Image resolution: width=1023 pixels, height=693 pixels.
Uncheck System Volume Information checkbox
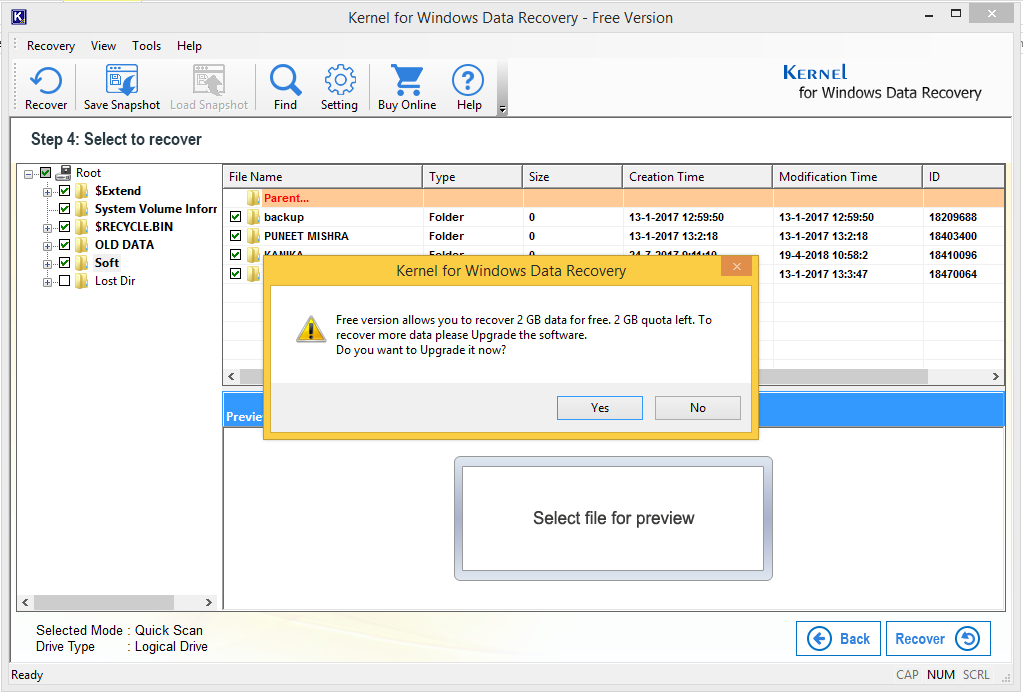[x=65, y=209]
